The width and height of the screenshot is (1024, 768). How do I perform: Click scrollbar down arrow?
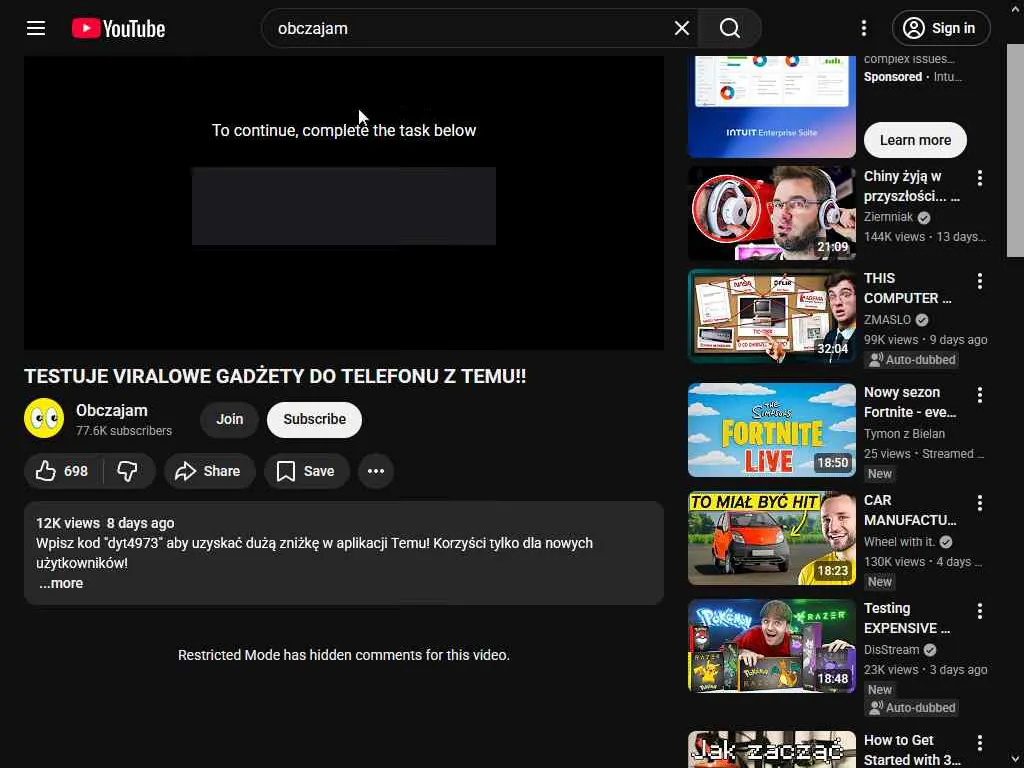tap(1015, 760)
